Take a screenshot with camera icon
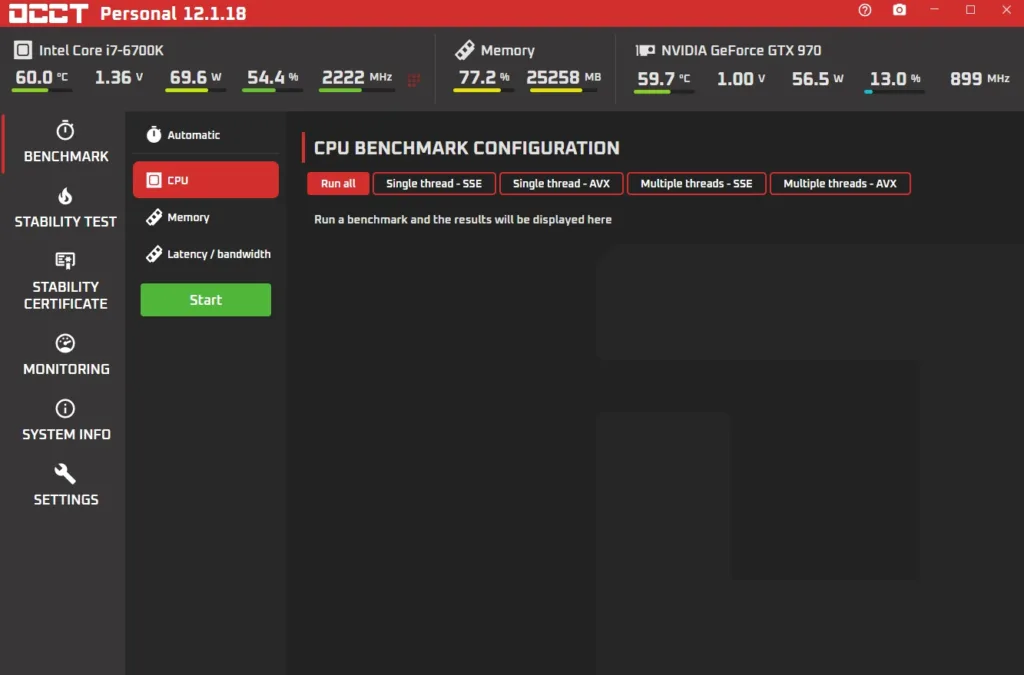 [x=899, y=10]
